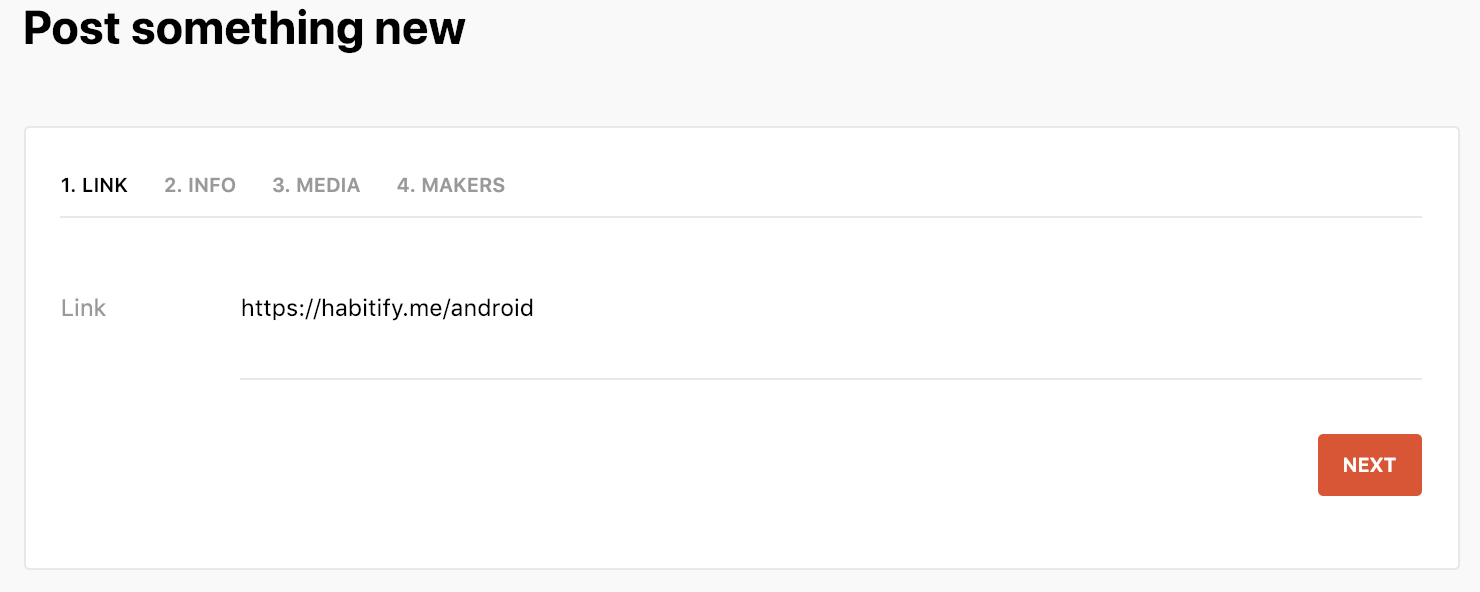The width and height of the screenshot is (1480, 592).
Task: Open the 2. INFO tab
Action: coord(200,185)
